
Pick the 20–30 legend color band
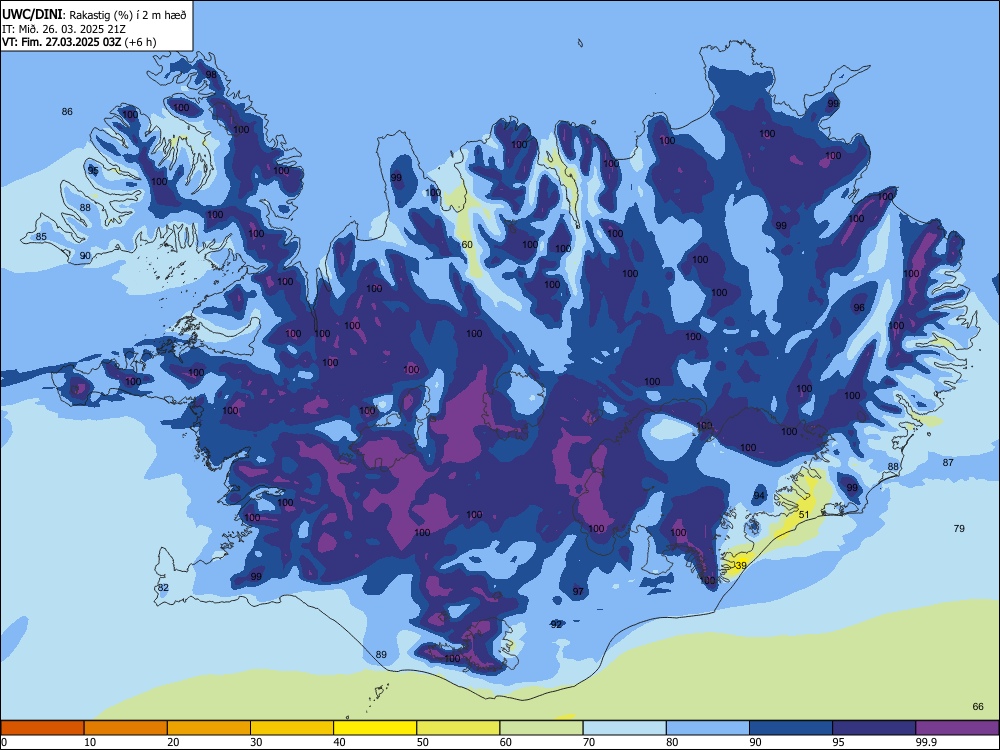pyautogui.click(x=209, y=728)
